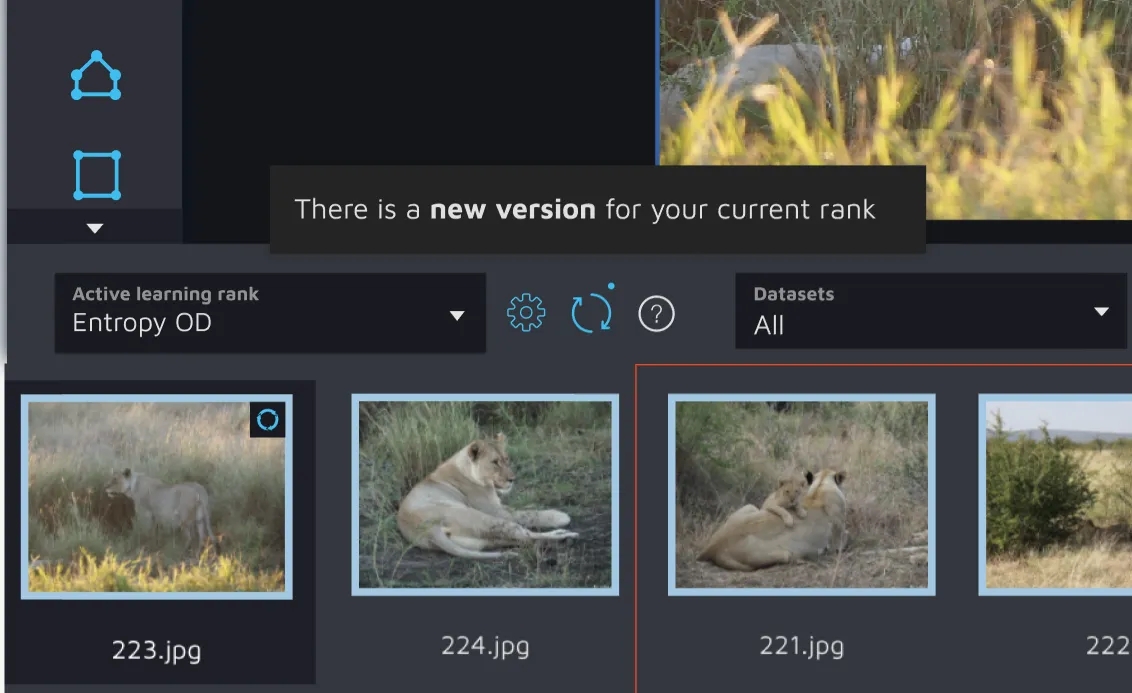1132x693 pixels.
Task: Open help via the question mark icon
Action: pyautogui.click(x=656, y=314)
